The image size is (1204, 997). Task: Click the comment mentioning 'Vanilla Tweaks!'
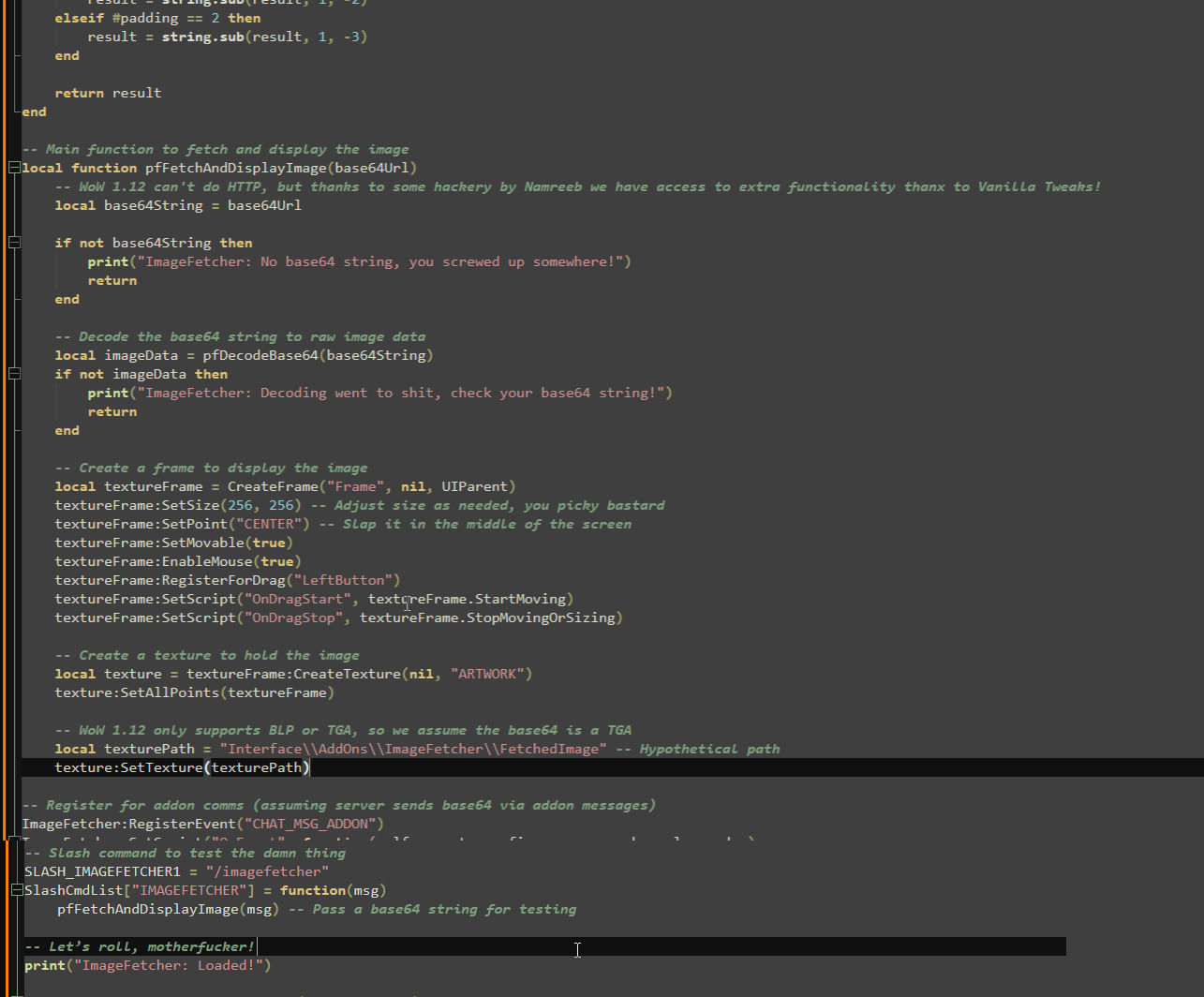[x=578, y=186]
